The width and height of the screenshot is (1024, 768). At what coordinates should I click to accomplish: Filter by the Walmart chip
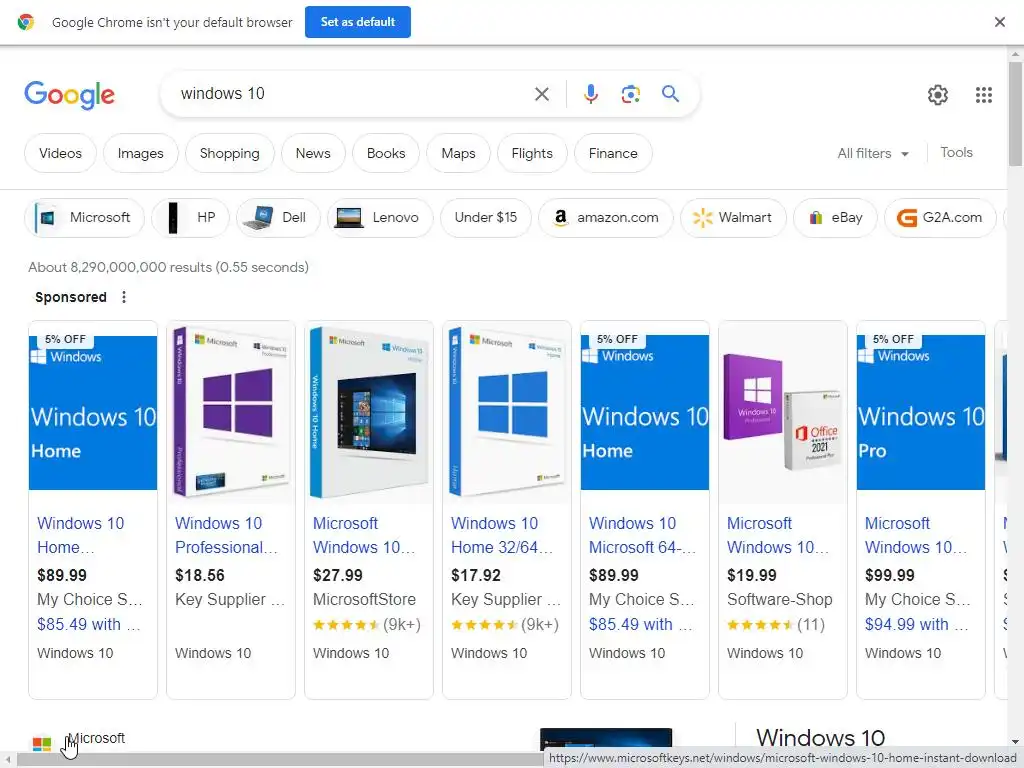(x=733, y=217)
